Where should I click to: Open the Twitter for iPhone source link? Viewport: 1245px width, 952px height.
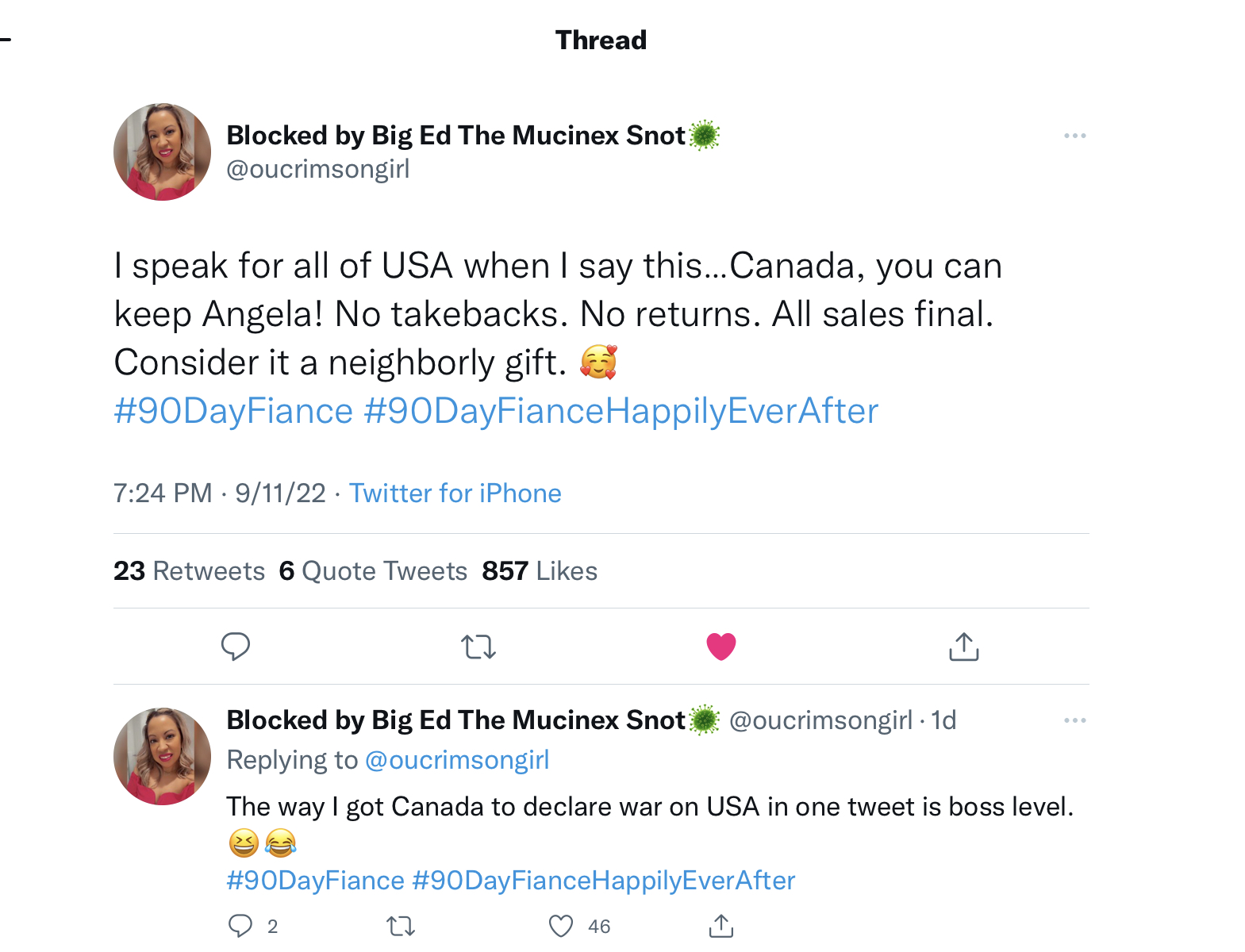tap(455, 493)
